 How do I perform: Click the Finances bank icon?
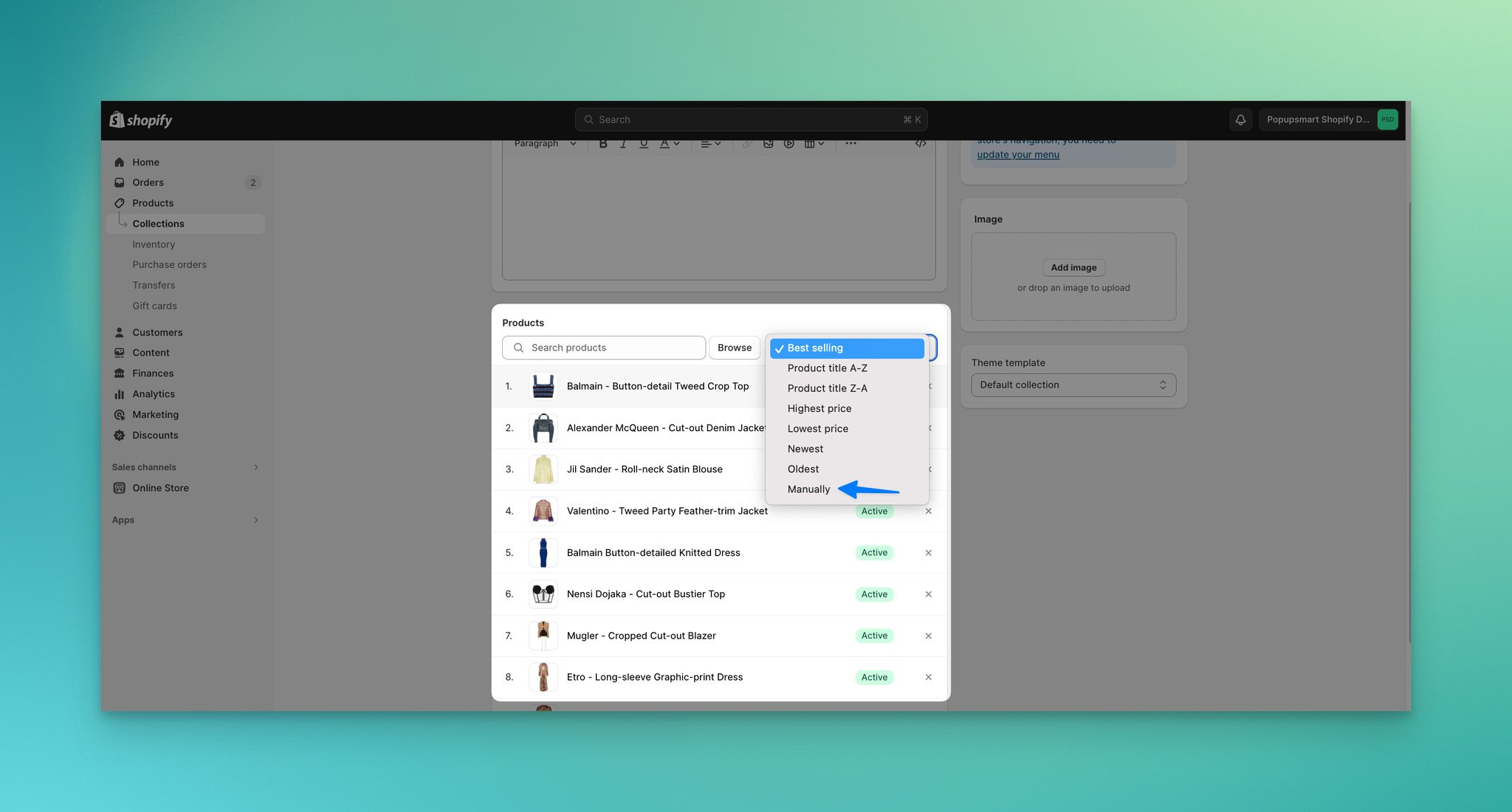click(120, 374)
